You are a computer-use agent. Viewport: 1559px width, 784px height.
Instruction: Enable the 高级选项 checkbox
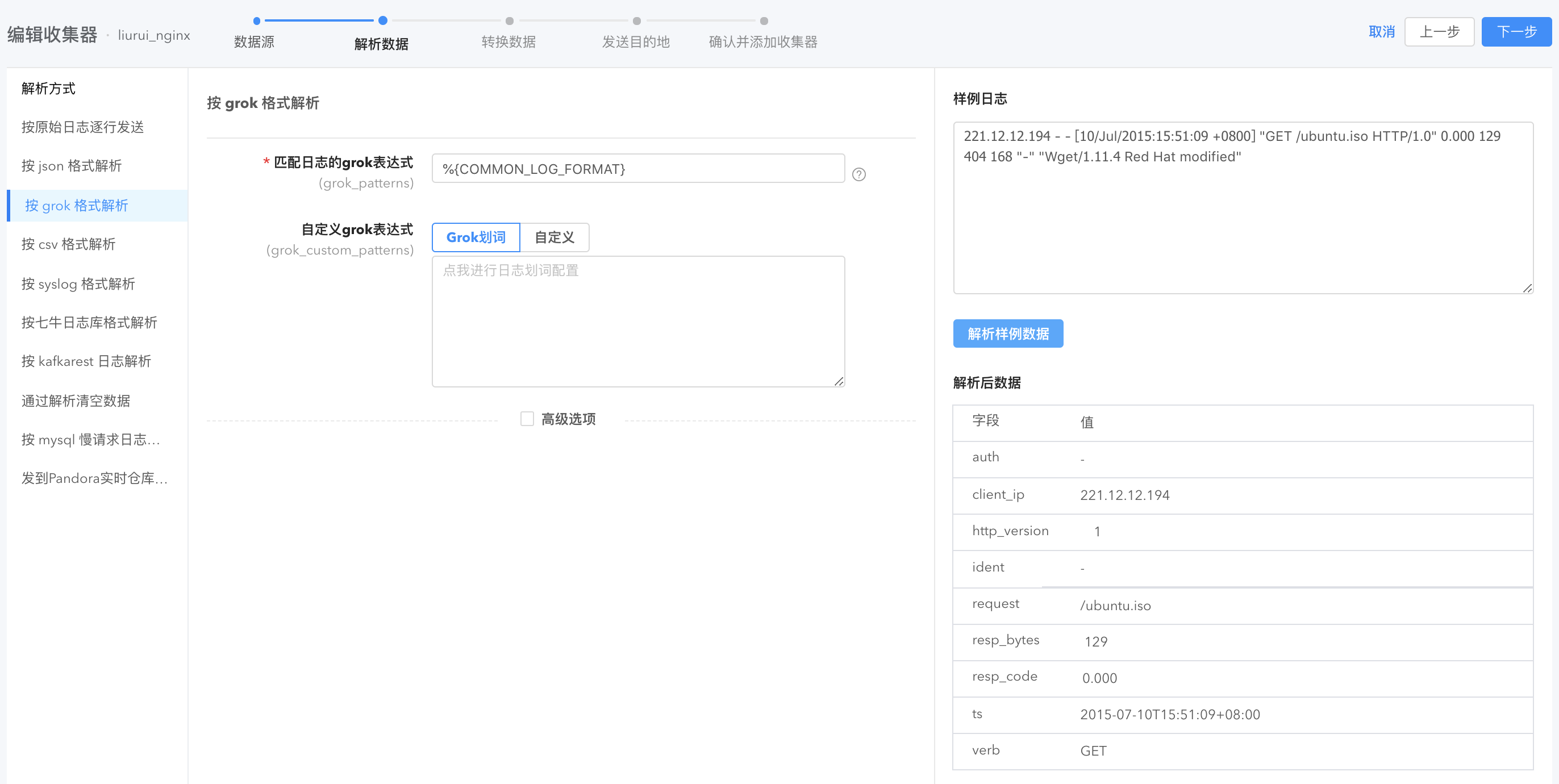527,419
